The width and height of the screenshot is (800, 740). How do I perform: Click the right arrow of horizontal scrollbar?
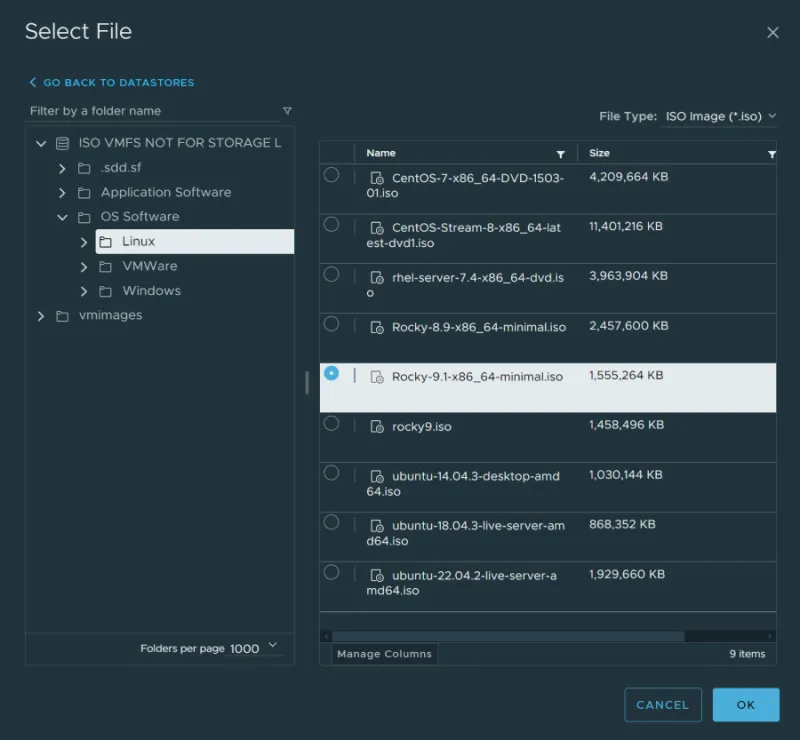pyautogui.click(x=770, y=636)
